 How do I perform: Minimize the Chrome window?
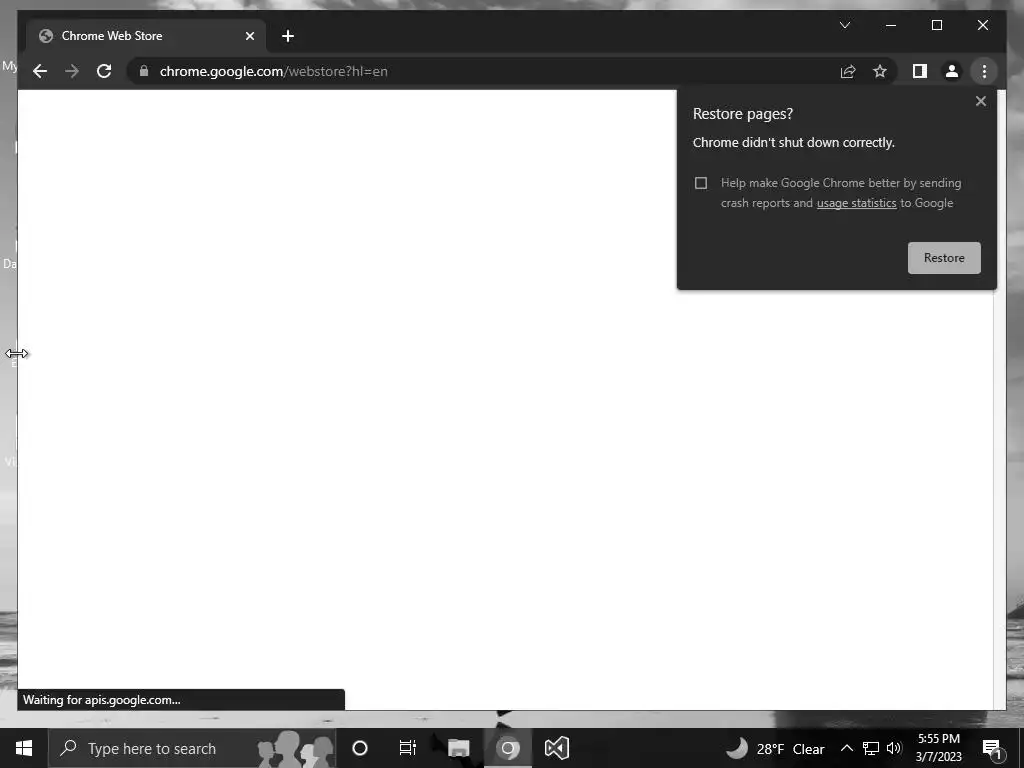pos(891,25)
